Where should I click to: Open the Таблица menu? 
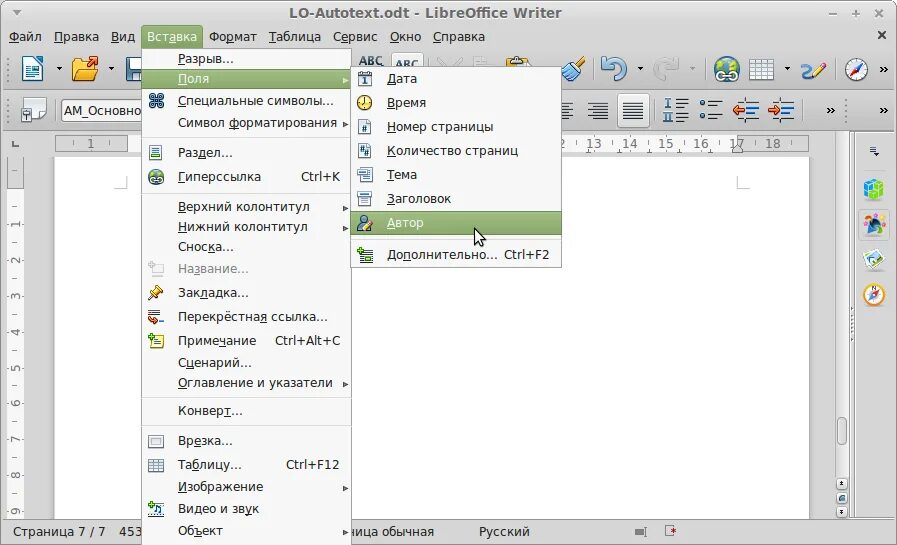tap(295, 37)
